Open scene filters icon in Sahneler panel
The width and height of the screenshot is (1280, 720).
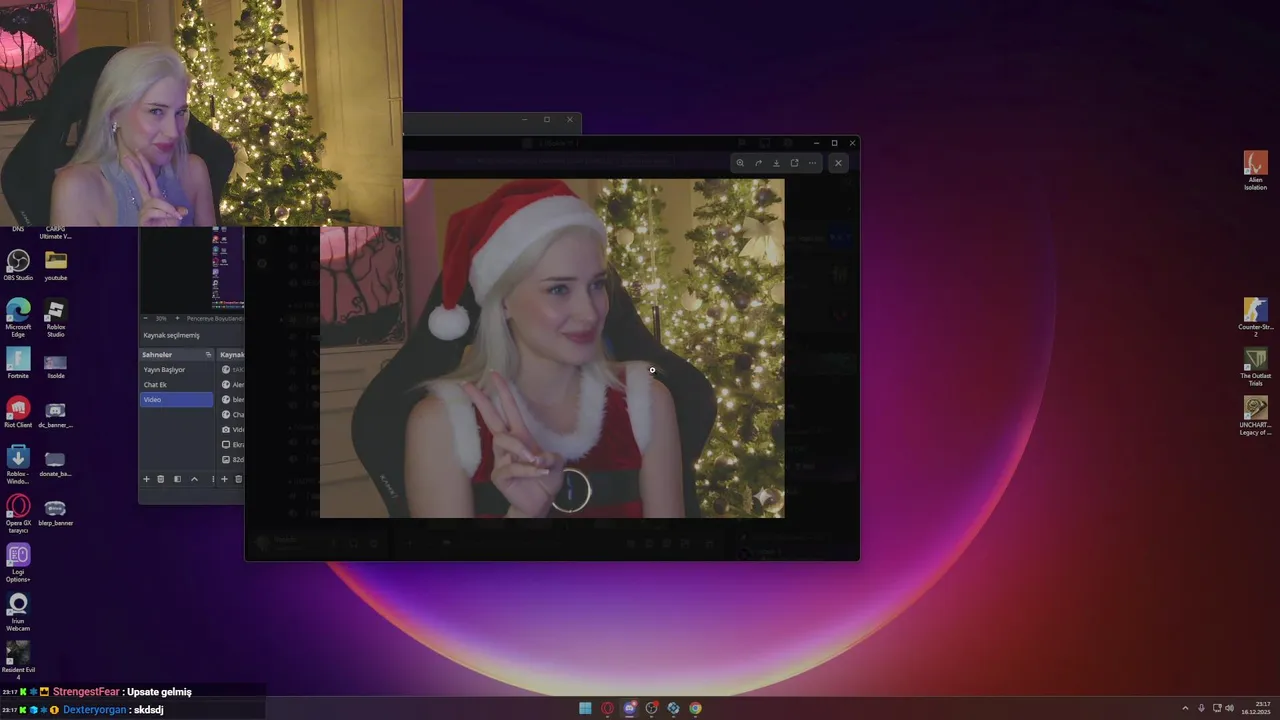coord(177,479)
